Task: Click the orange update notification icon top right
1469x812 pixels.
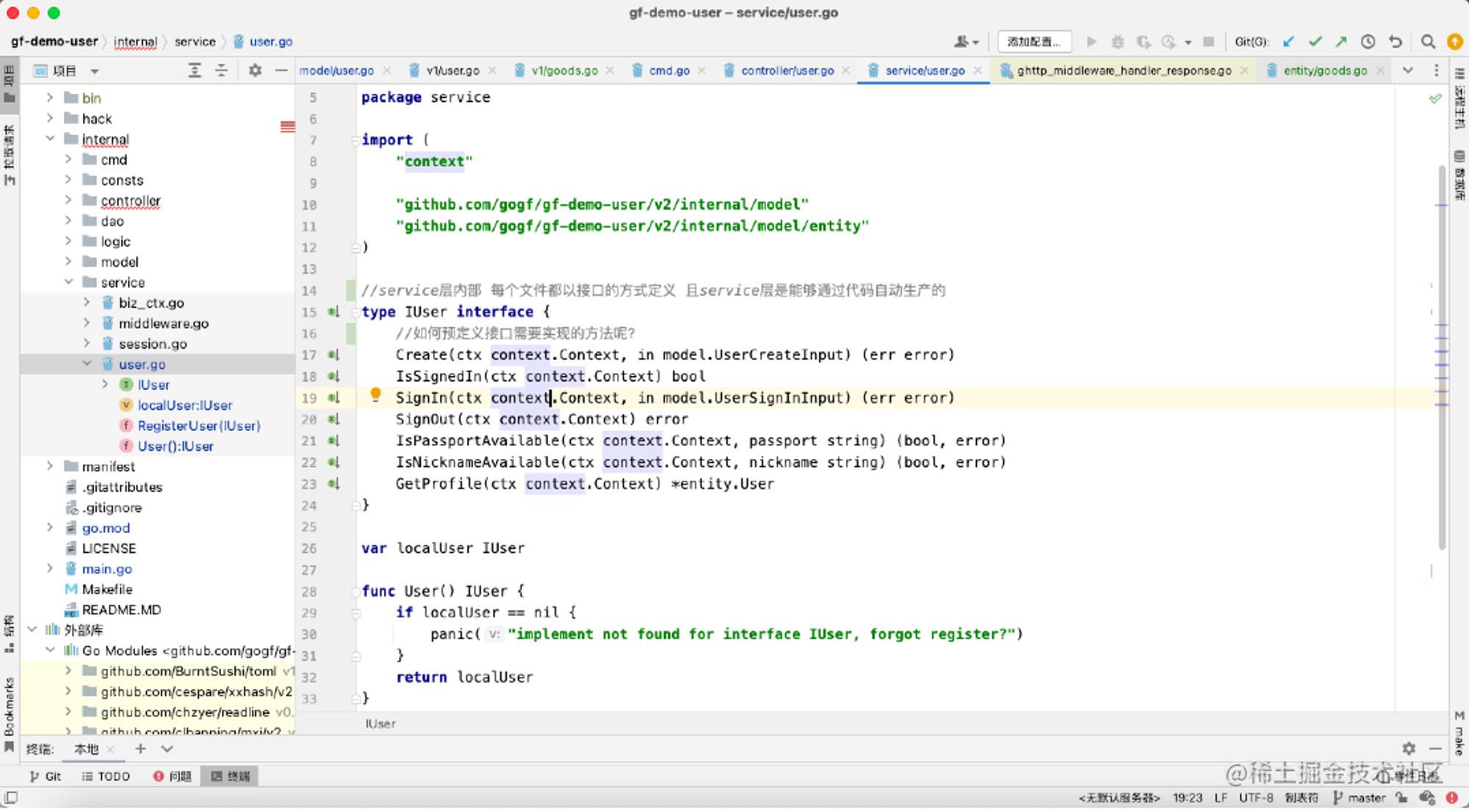Action: [1454, 42]
